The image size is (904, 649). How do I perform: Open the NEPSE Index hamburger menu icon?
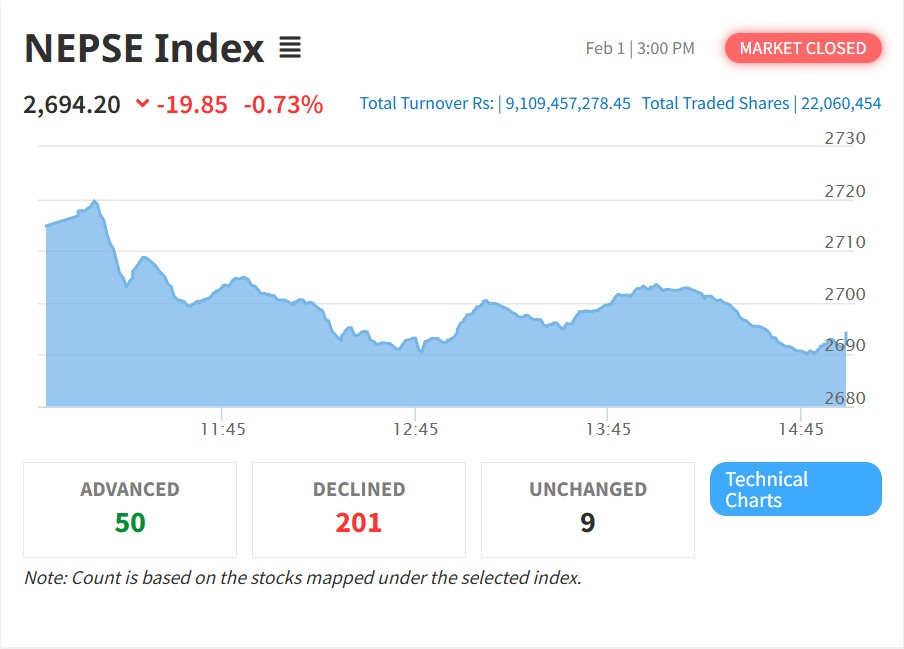tap(290, 47)
